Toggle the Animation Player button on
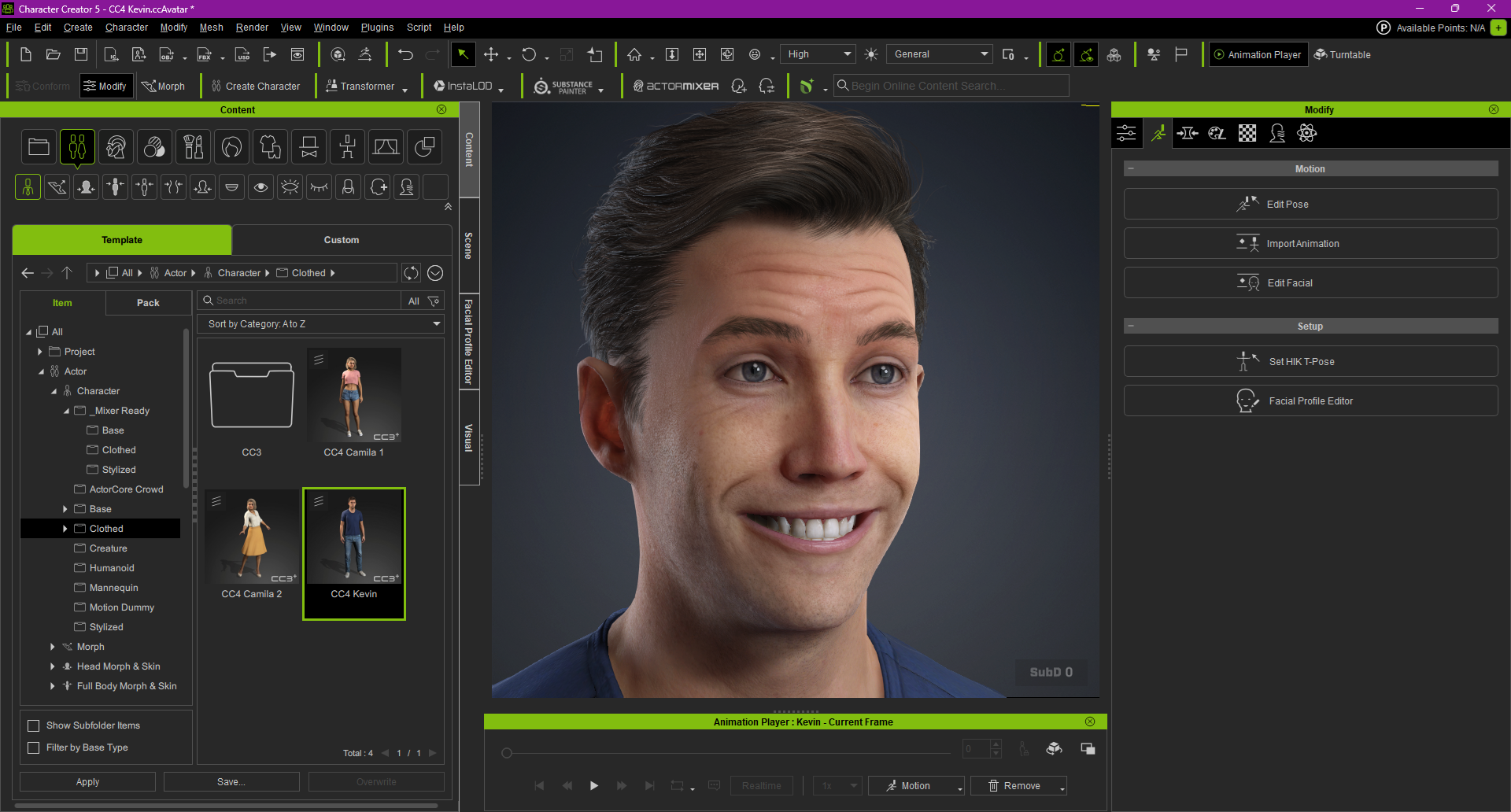This screenshot has height=812, width=1511. 1257,54
